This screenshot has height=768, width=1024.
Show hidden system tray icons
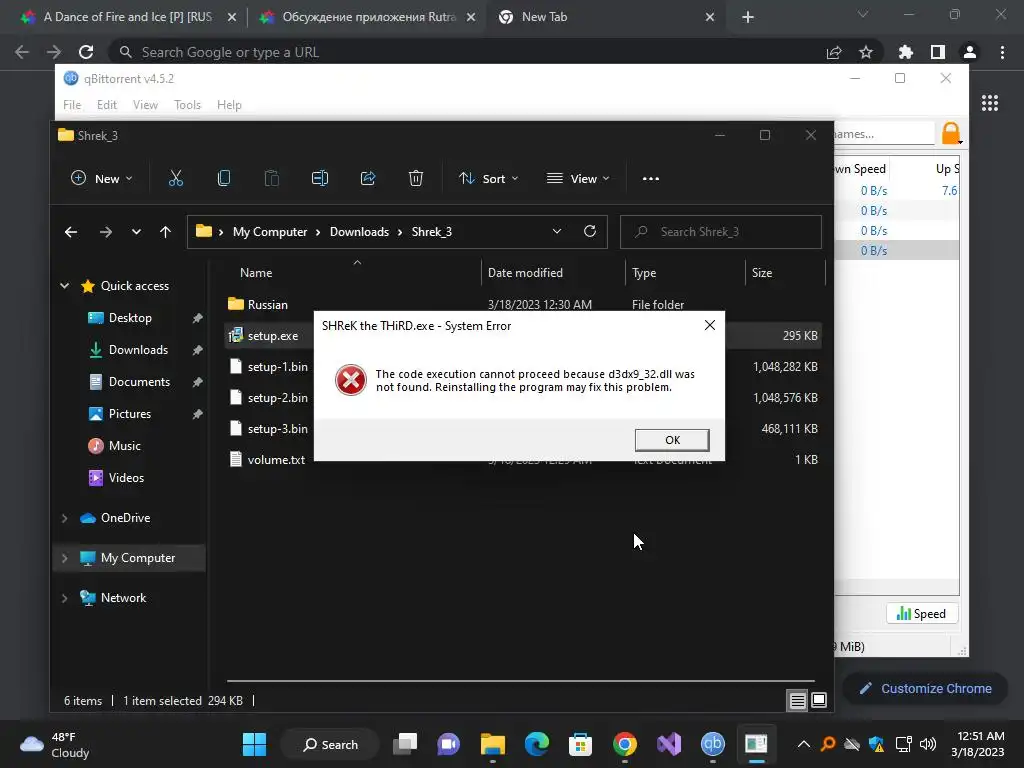pyautogui.click(x=804, y=744)
